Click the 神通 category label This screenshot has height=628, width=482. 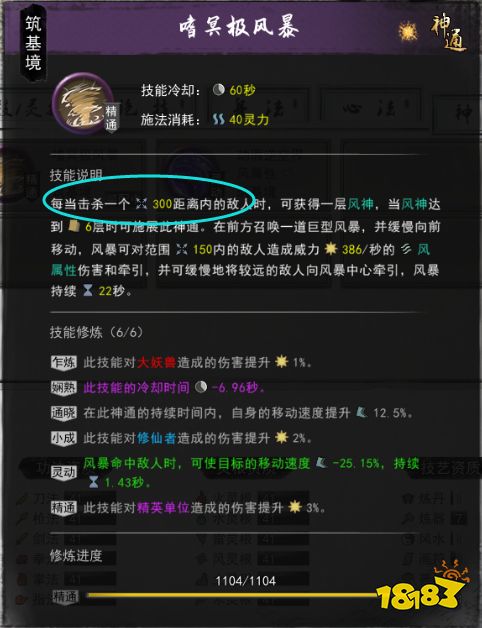[x=449, y=33]
